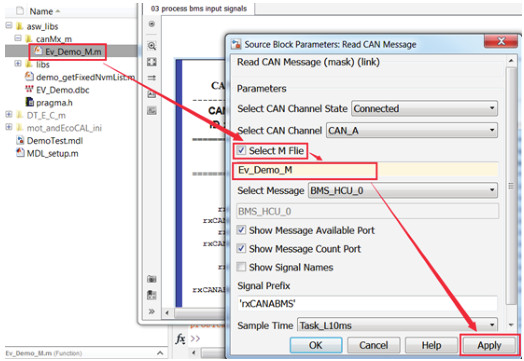
Task: Click the Cancel button in dialog
Action: [x=373, y=345]
